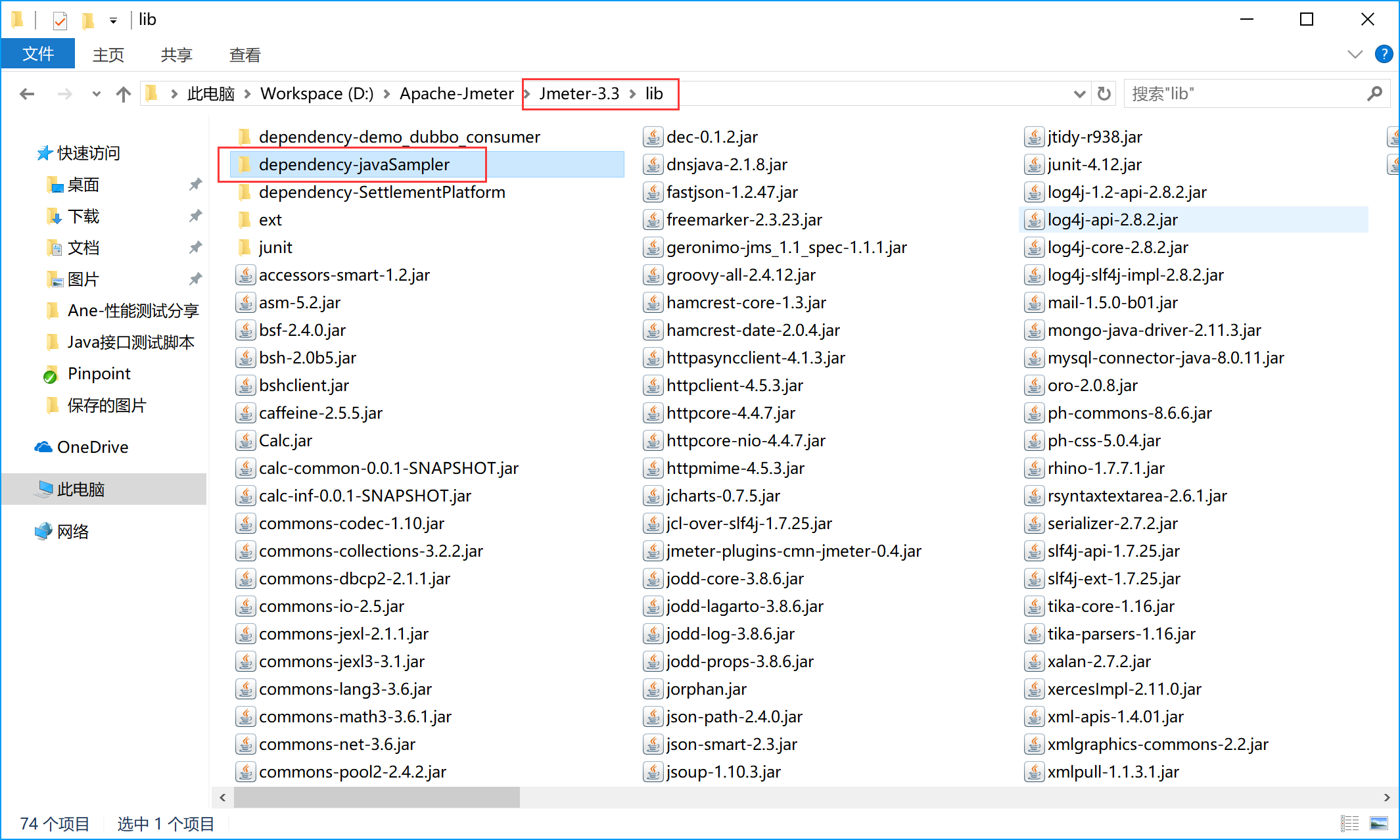The height and width of the screenshot is (840, 1400).
Task: Open OneDrive in navigation pane
Action: pyautogui.click(x=93, y=447)
